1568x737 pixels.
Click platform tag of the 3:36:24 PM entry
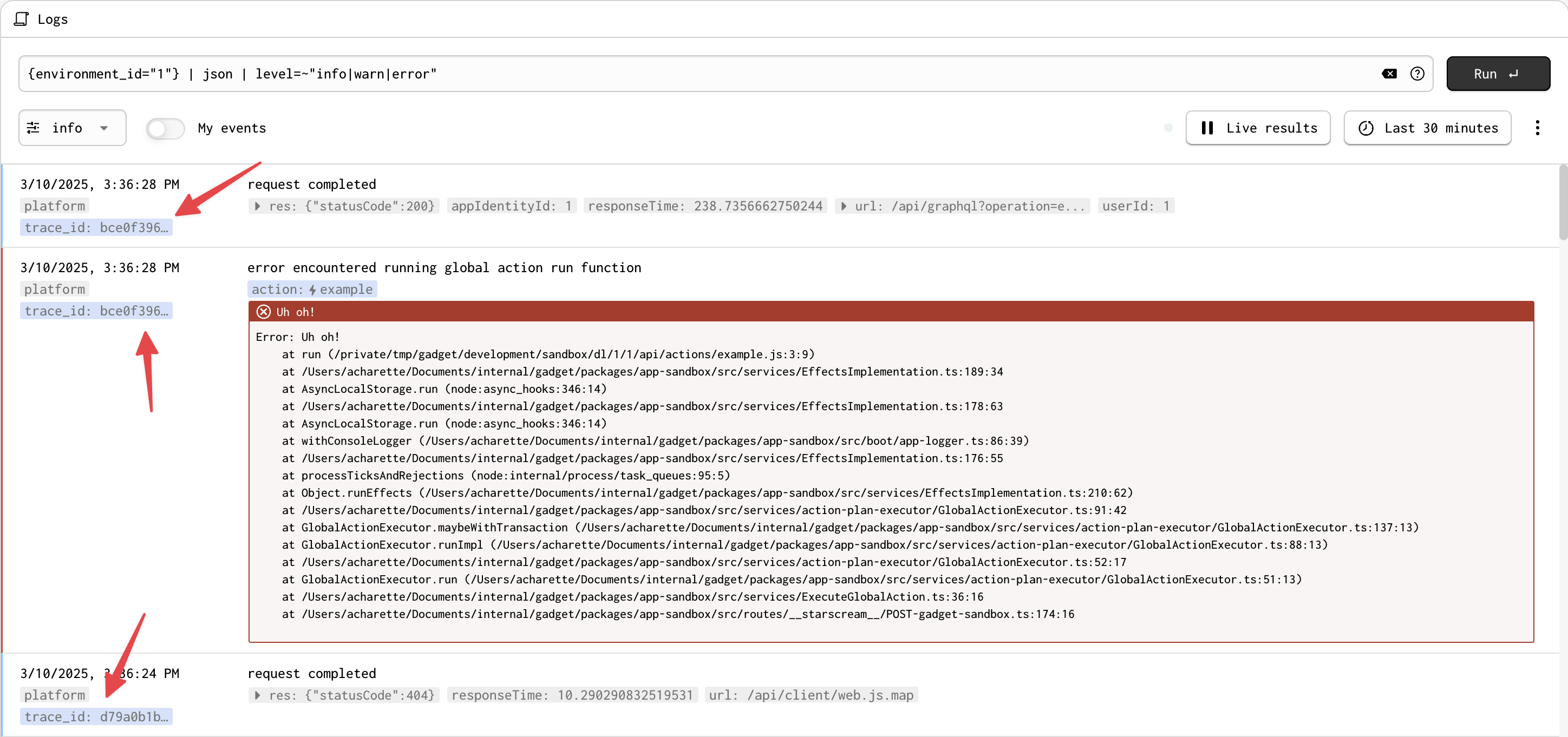pyautogui.click(x=55, y=694)
